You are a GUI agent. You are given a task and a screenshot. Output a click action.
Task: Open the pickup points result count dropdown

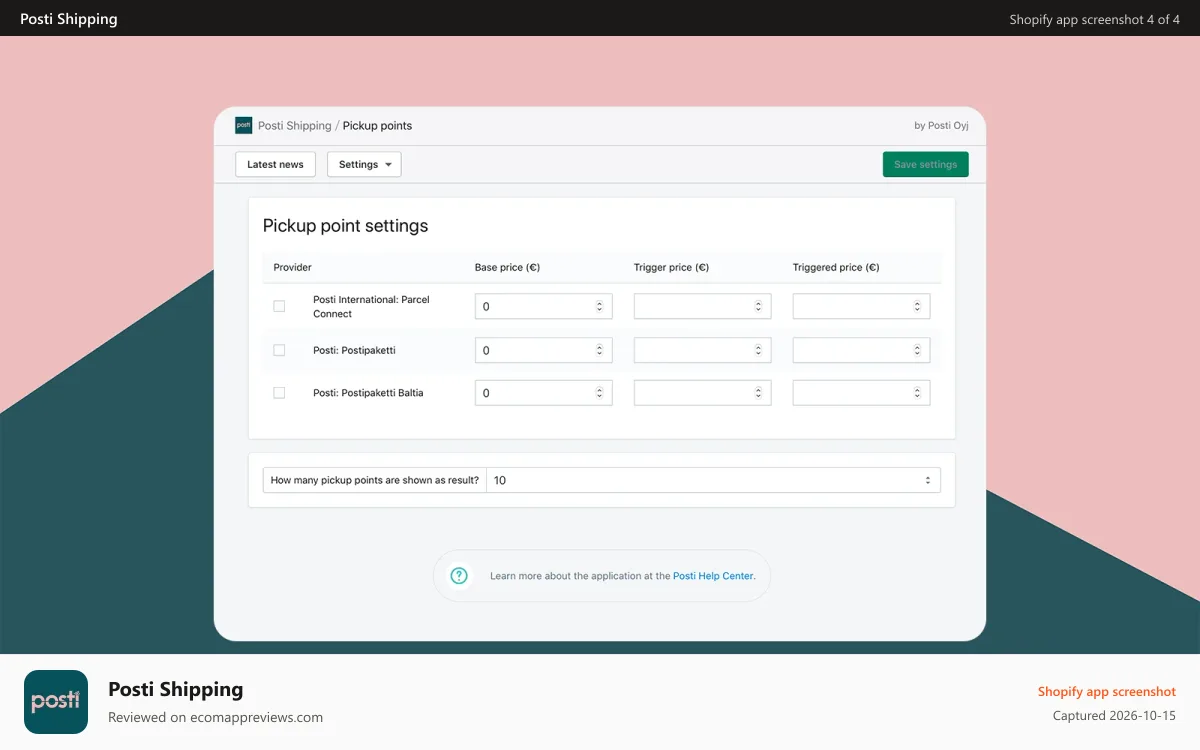[713, 480]
